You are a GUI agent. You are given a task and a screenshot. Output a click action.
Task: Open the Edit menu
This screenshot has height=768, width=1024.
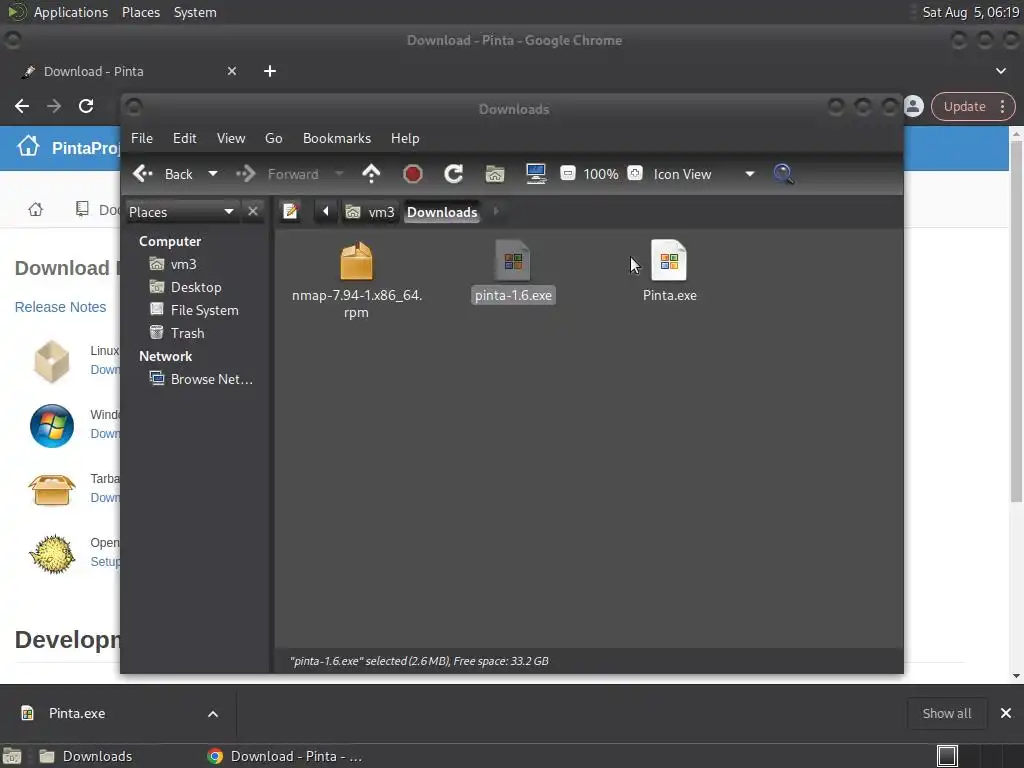point(185,138)
